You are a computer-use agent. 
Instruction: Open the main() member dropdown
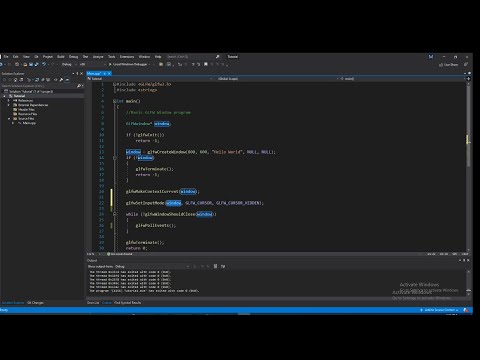click(402, 79)
